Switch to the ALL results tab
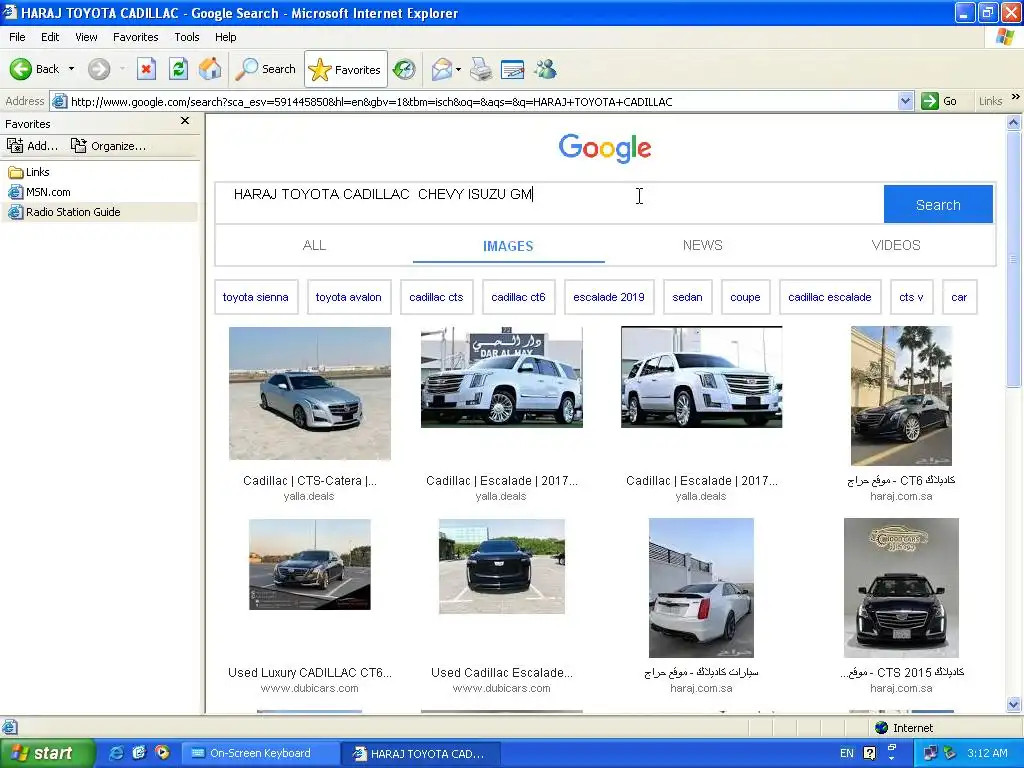Screen dimensions: 1024x768 click(314, 246)
